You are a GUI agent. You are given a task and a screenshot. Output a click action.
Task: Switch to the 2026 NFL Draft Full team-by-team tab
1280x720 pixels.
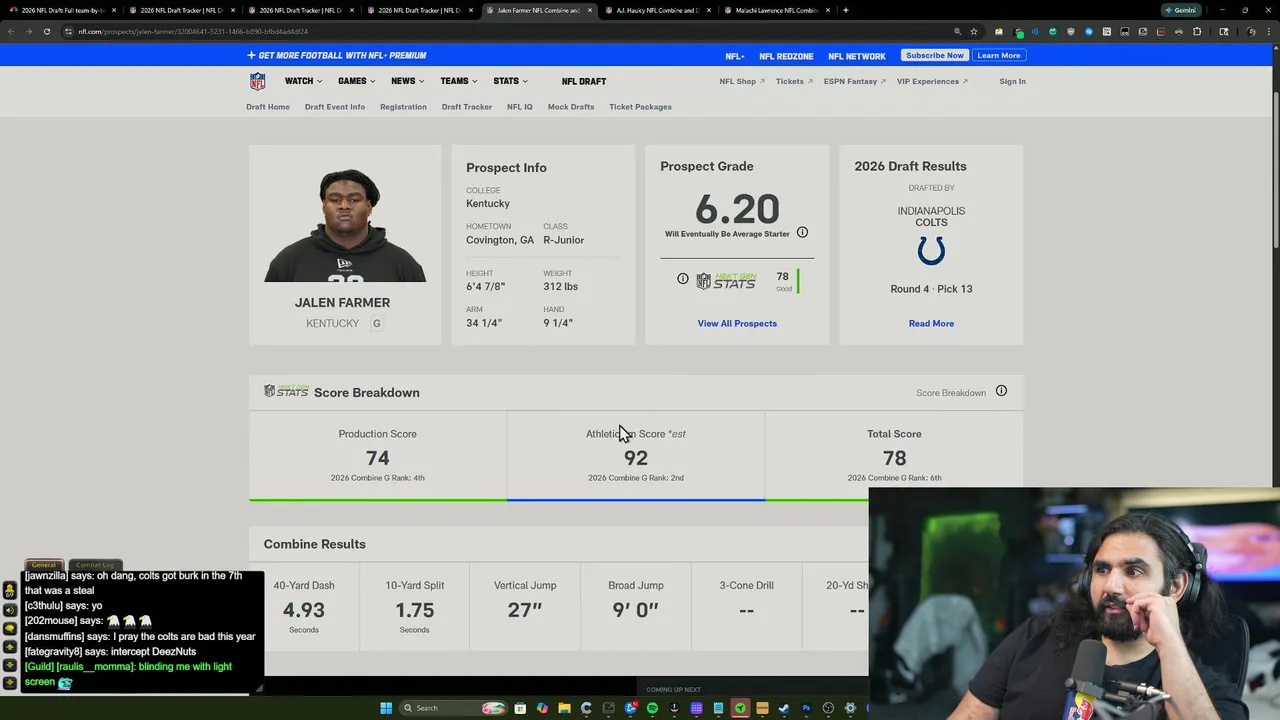click(x=63, y=10)
